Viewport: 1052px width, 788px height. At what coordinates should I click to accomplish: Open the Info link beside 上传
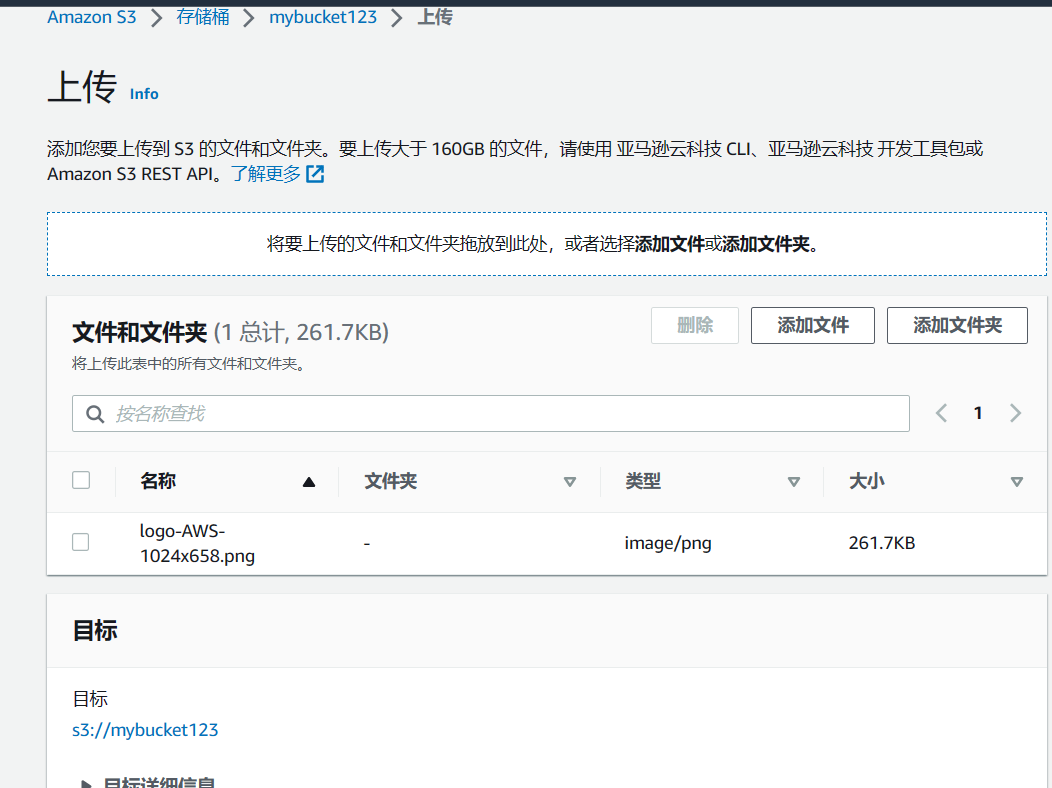(x=144, y=94)
